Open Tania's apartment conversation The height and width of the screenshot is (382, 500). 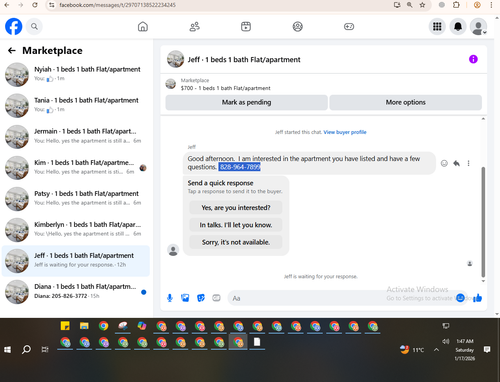click(76, 105)
